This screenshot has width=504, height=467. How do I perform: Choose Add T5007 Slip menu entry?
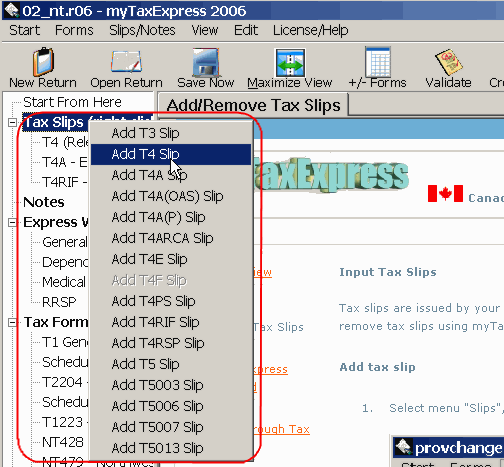click(x=171, y=427)
